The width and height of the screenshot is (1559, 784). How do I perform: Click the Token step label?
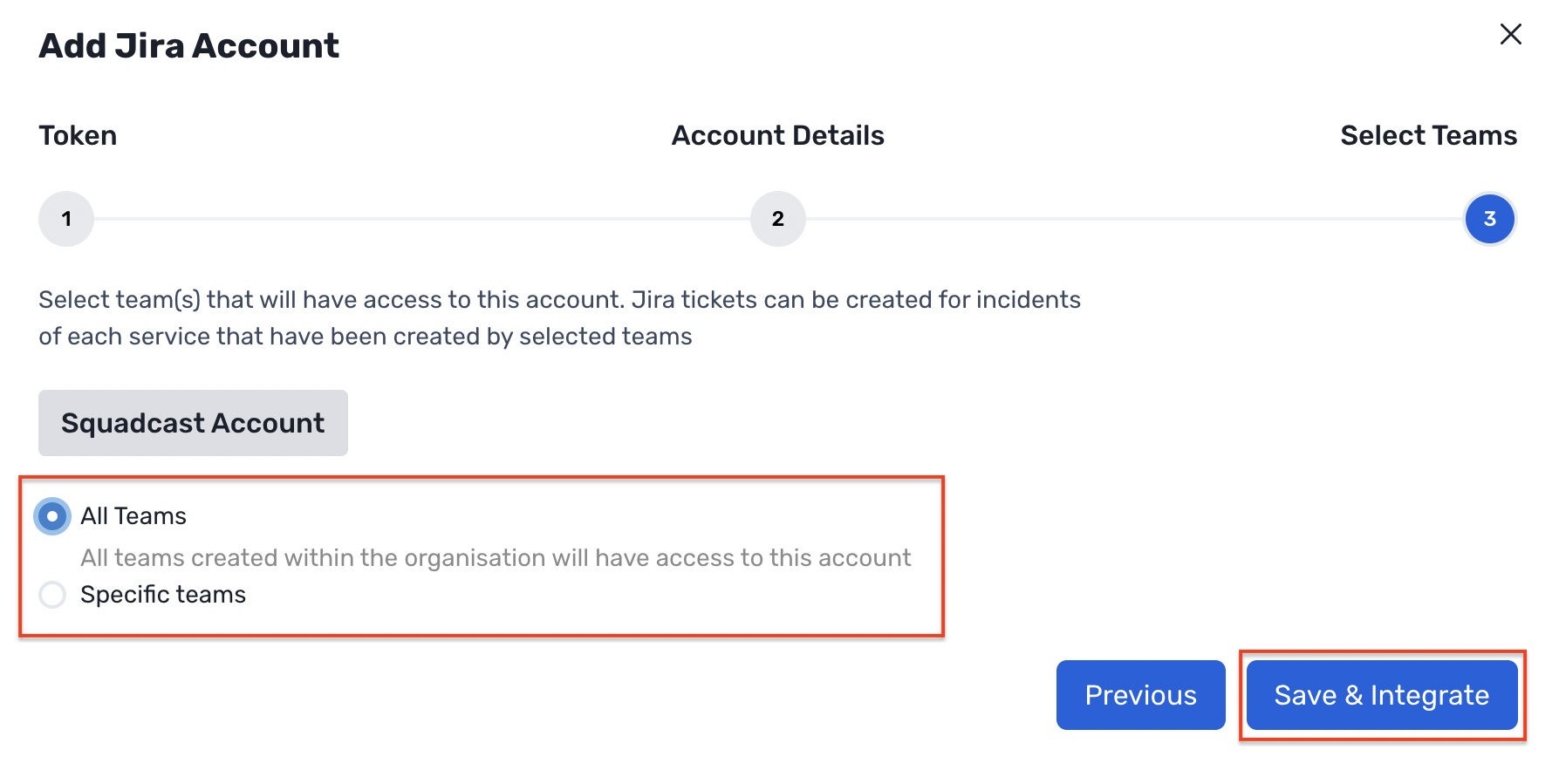(77, 135)
